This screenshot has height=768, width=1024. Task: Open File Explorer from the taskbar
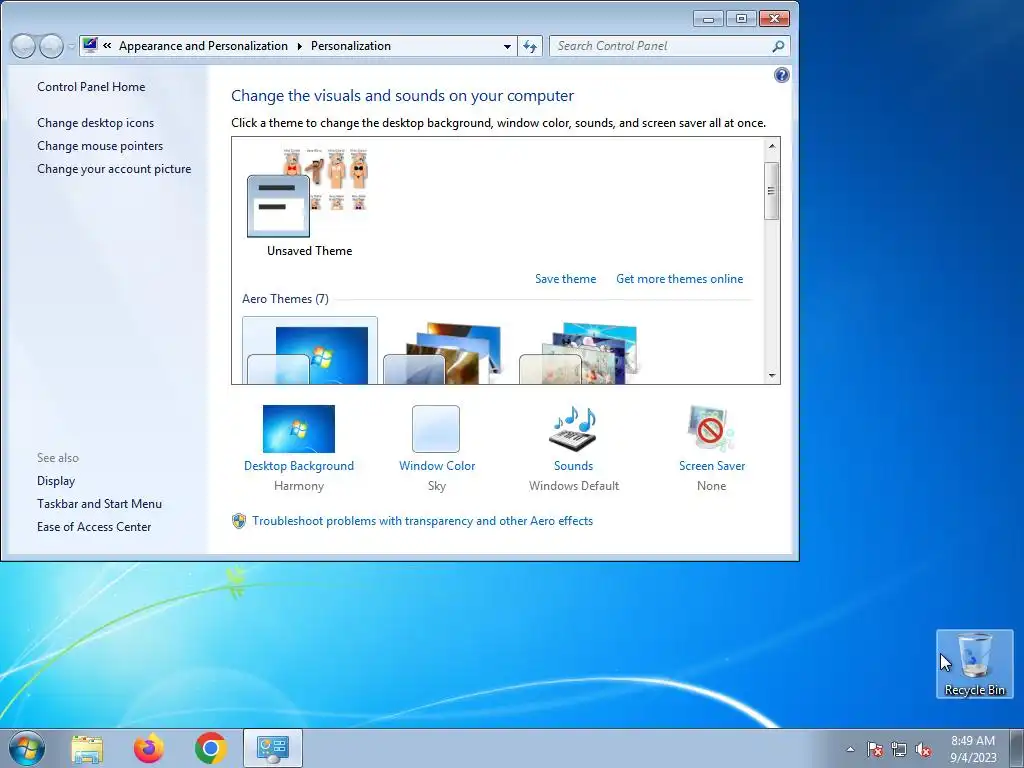[87, 748]
